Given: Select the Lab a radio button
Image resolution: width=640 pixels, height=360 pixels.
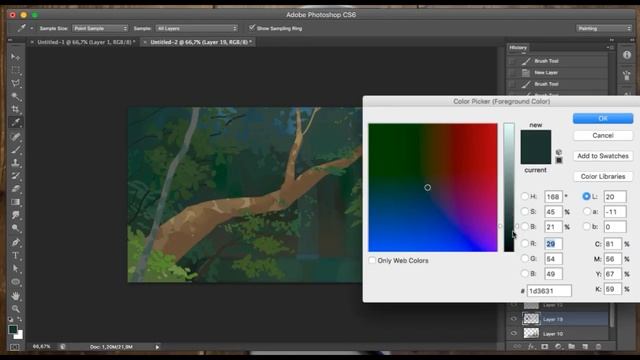Looking at the screenshot, I should (x=587, y=211).
